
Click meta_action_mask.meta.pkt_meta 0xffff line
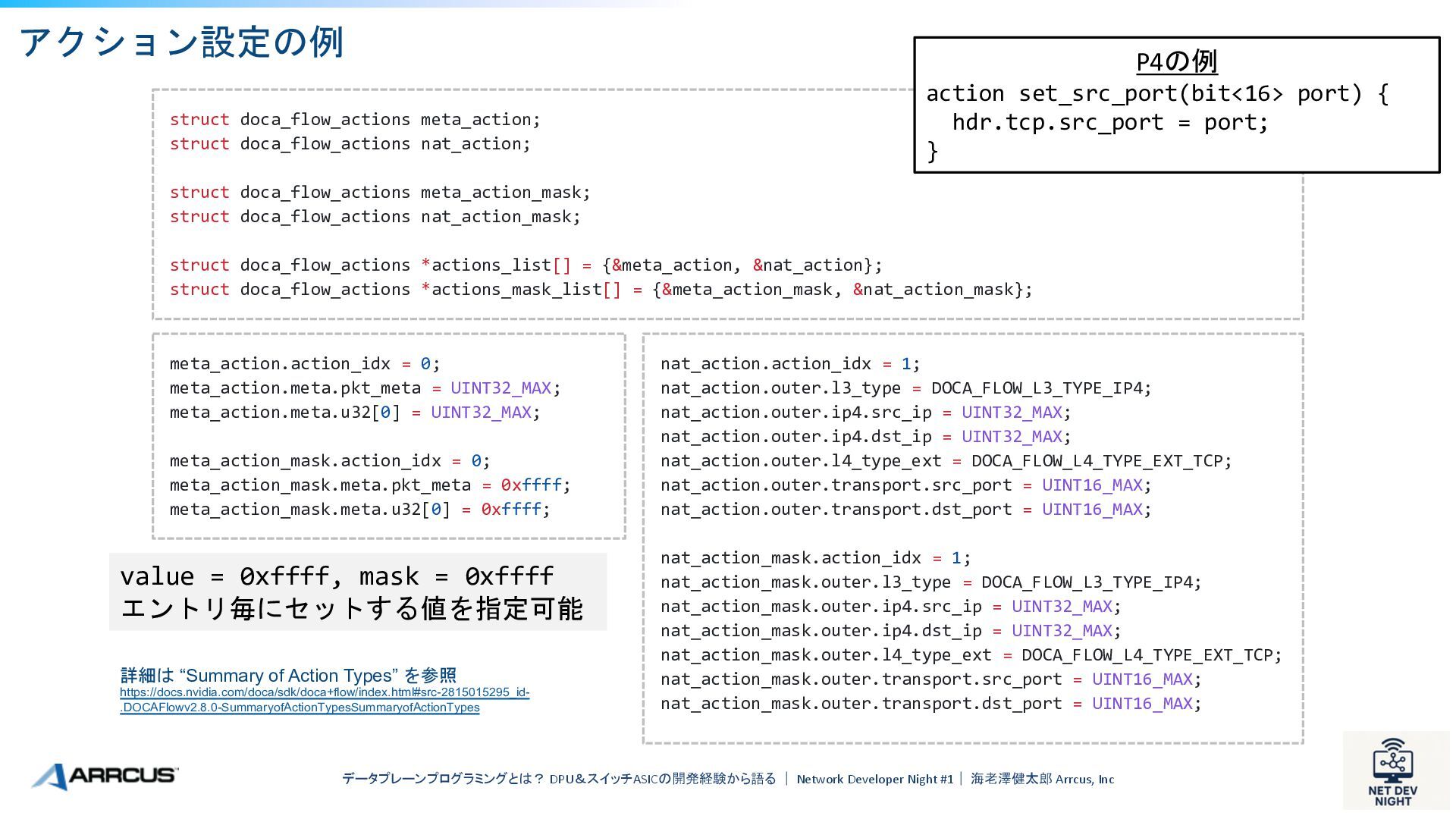[x=369, y=485]
